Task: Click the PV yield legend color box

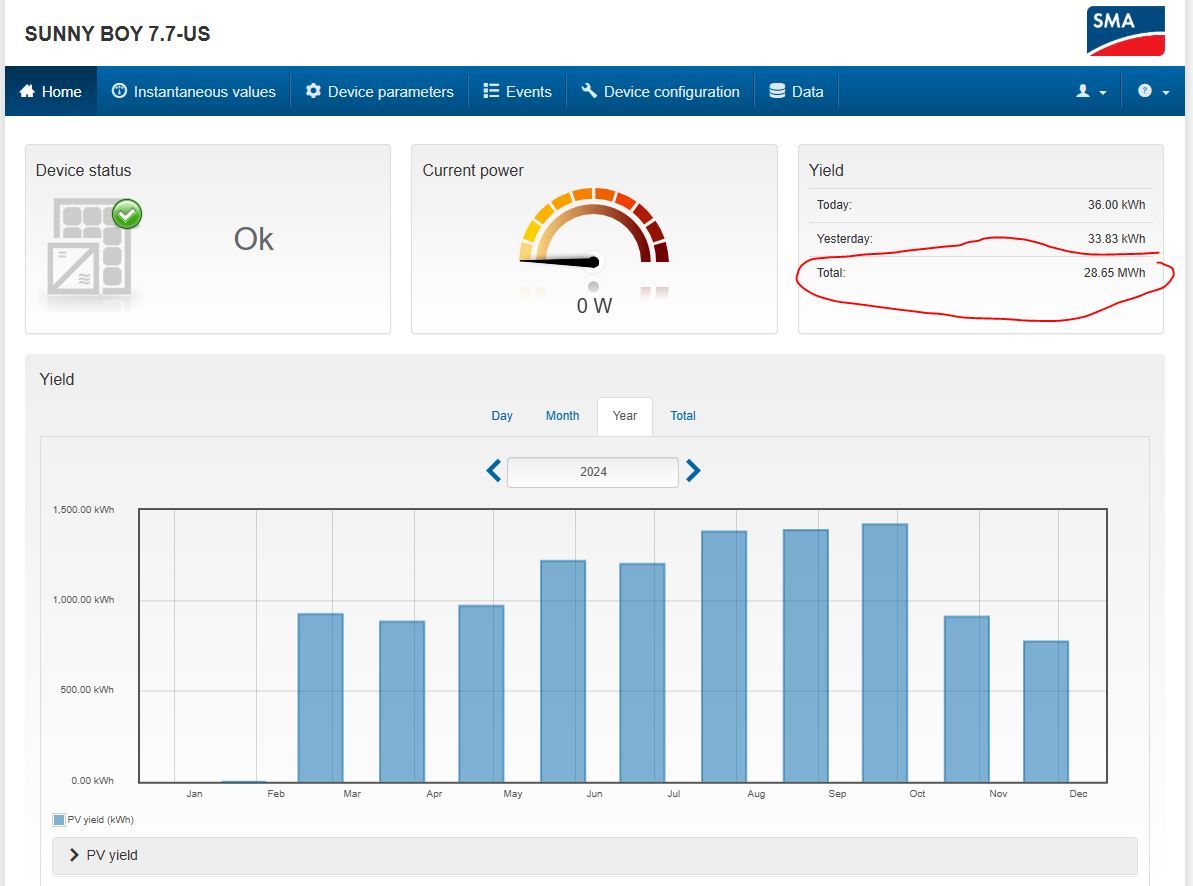Action: [x=59, y=820]
